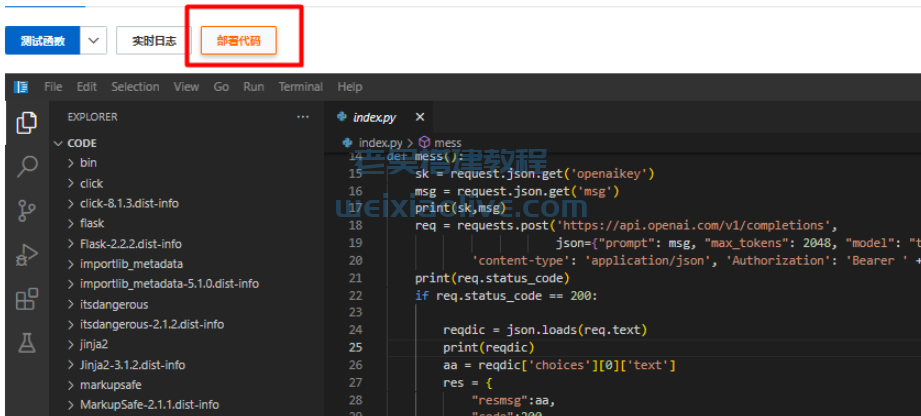Open the Source Control view icon
921x416 pixels.
[27, 211]
